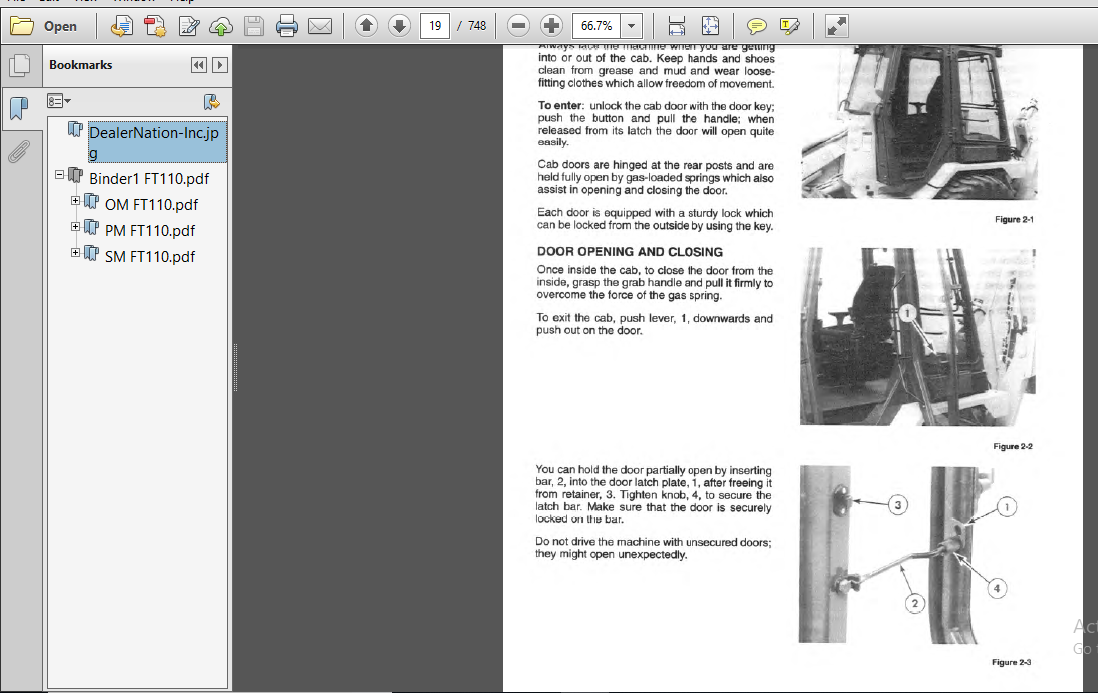Image resolution: width=1098 pixels, height=693 pixels.
Task: Click the fit width scrolling icon
Action: tap(676, 27)
